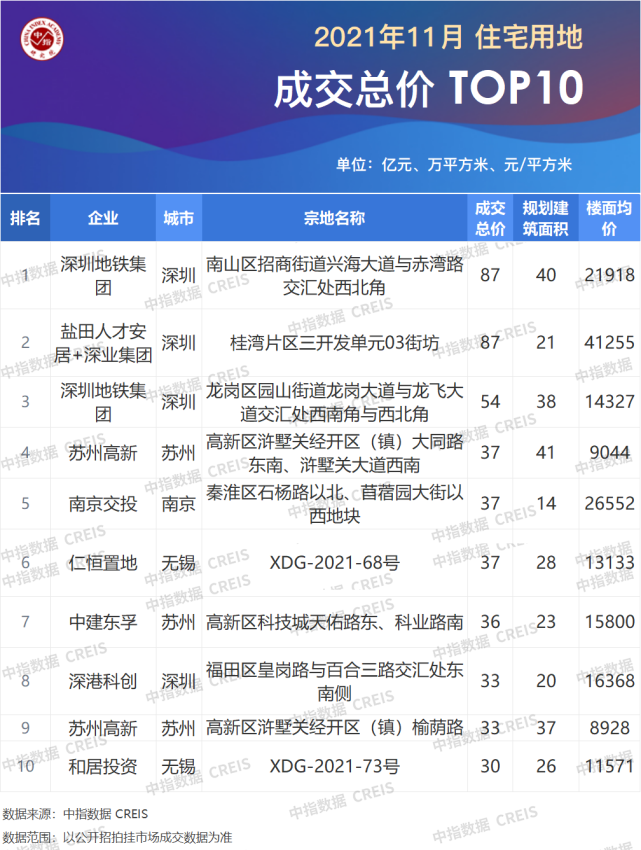This screenshot has width=641, height=850.
Task: Click the 南京 city cell
Action: [x=178, y=504]
